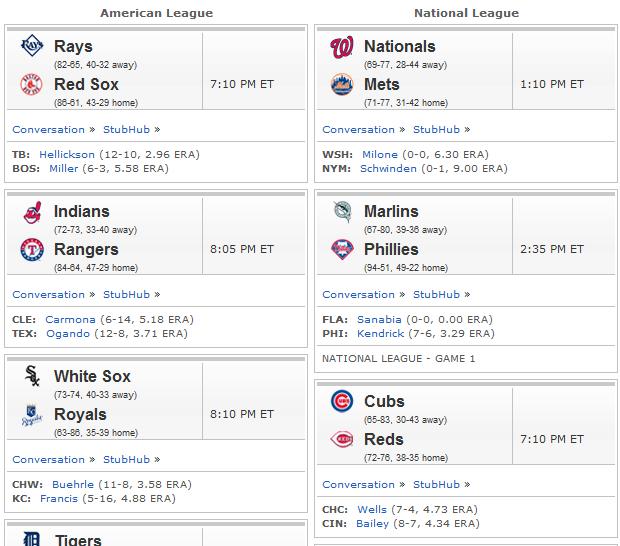This screenshot has width=620, height=546.
Task: Click the New York Mets logo
Action: (342, 84)
